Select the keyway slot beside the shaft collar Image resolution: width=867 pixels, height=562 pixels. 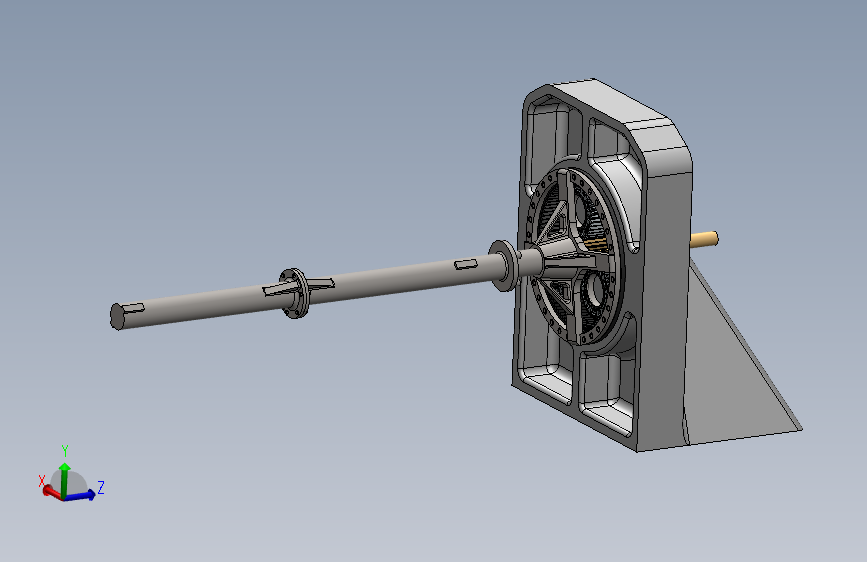coord(466,264)
